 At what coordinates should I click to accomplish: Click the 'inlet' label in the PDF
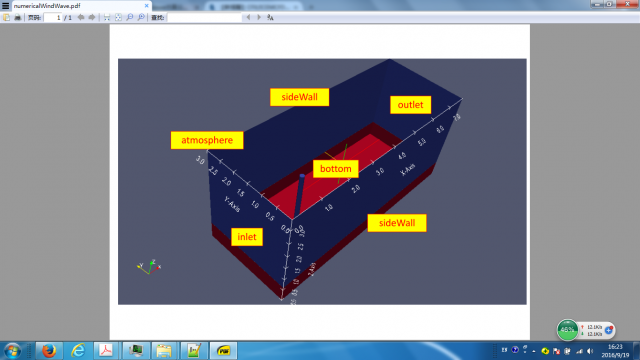pyautogui.click(x=247, y=237)
